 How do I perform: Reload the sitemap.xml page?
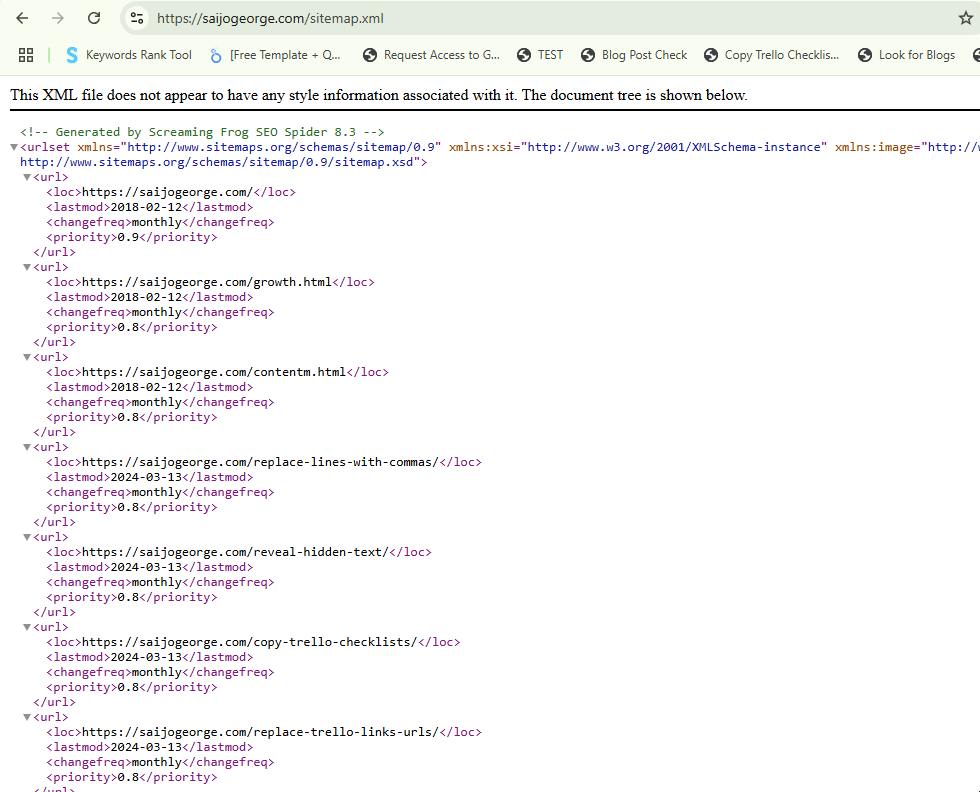click(94, 18)
